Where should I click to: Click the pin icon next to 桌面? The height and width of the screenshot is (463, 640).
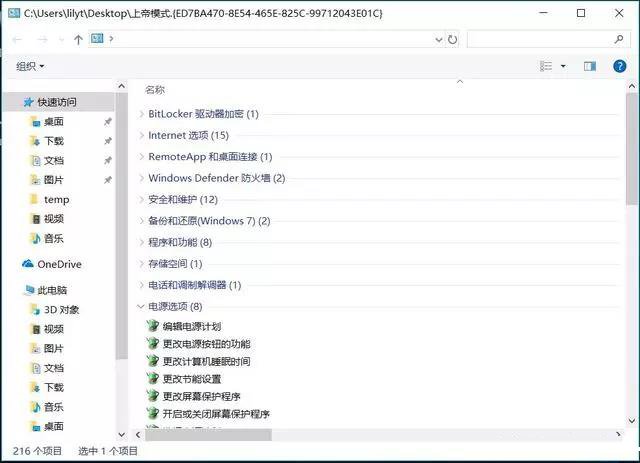point(107,122)
